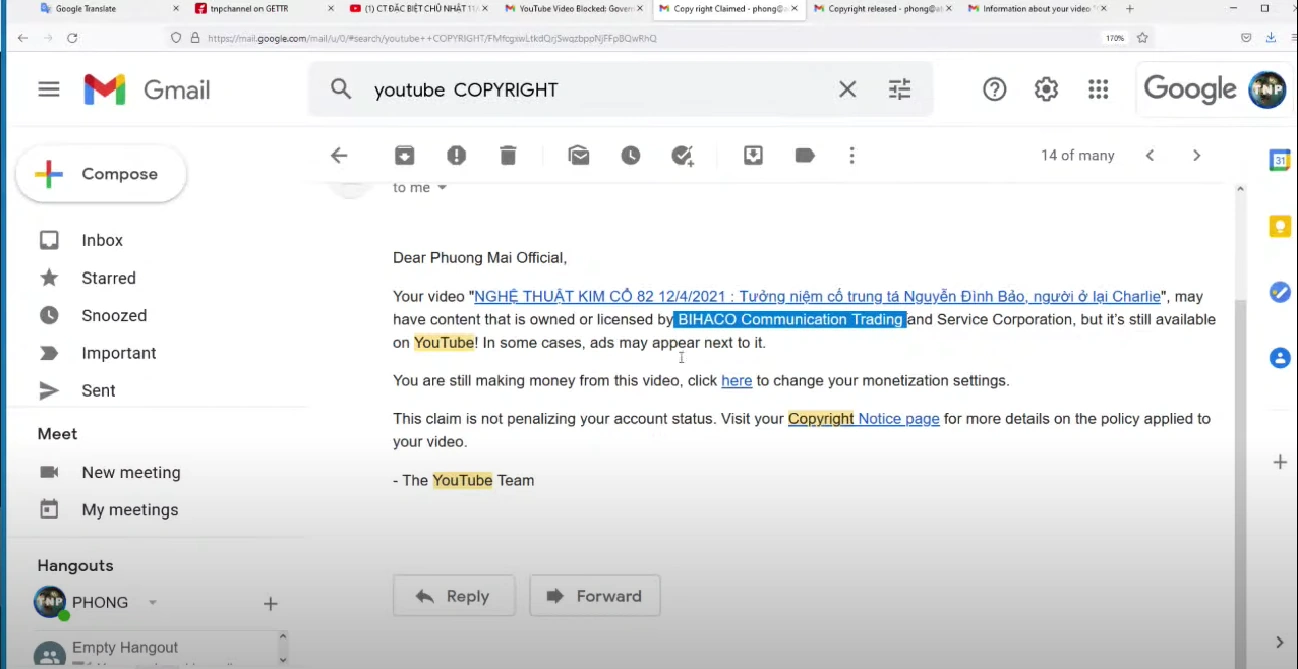Add this email to Tasks

[683, 155]
